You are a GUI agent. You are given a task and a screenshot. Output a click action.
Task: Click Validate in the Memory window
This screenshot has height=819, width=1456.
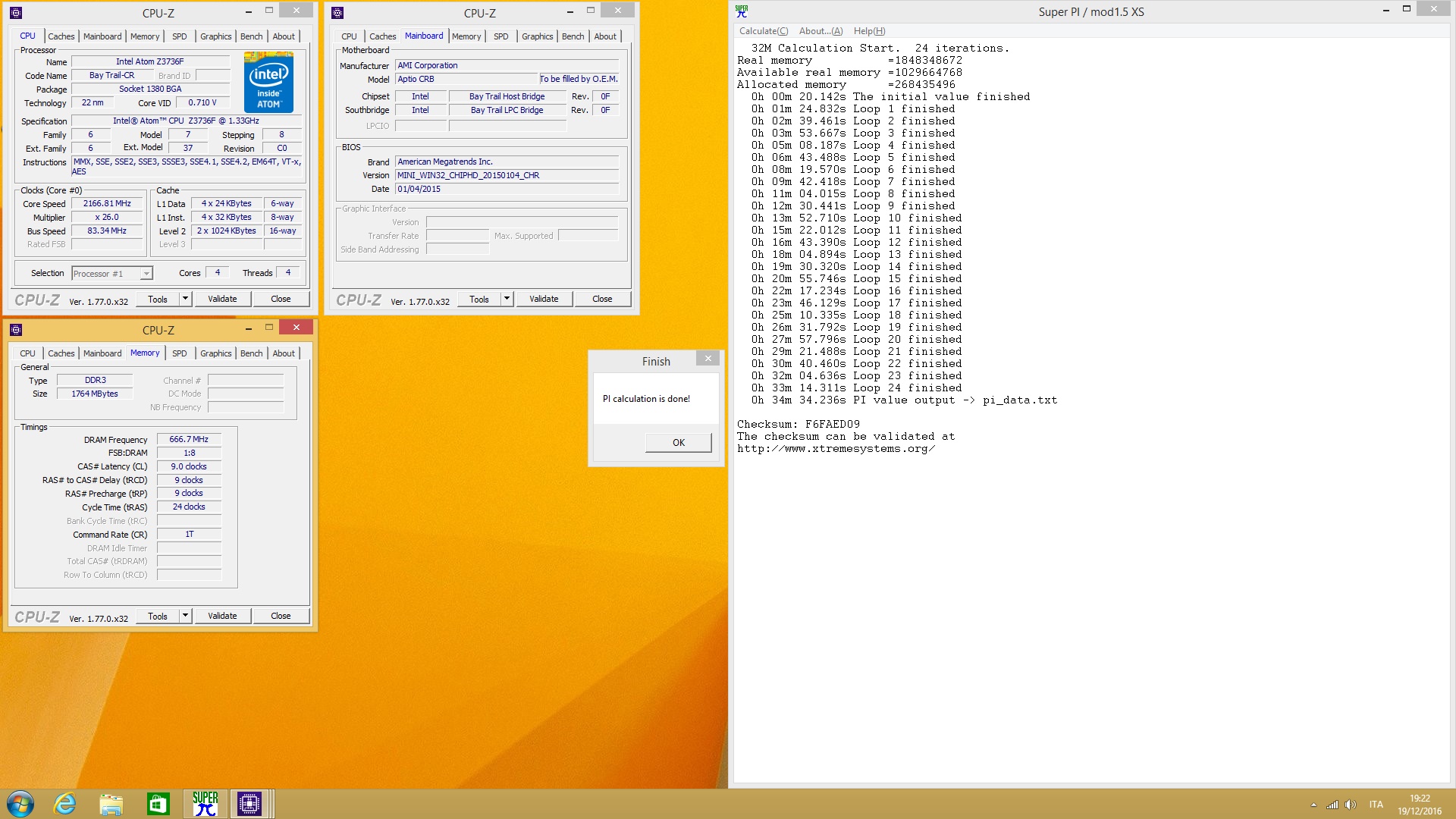coord(222,616)
